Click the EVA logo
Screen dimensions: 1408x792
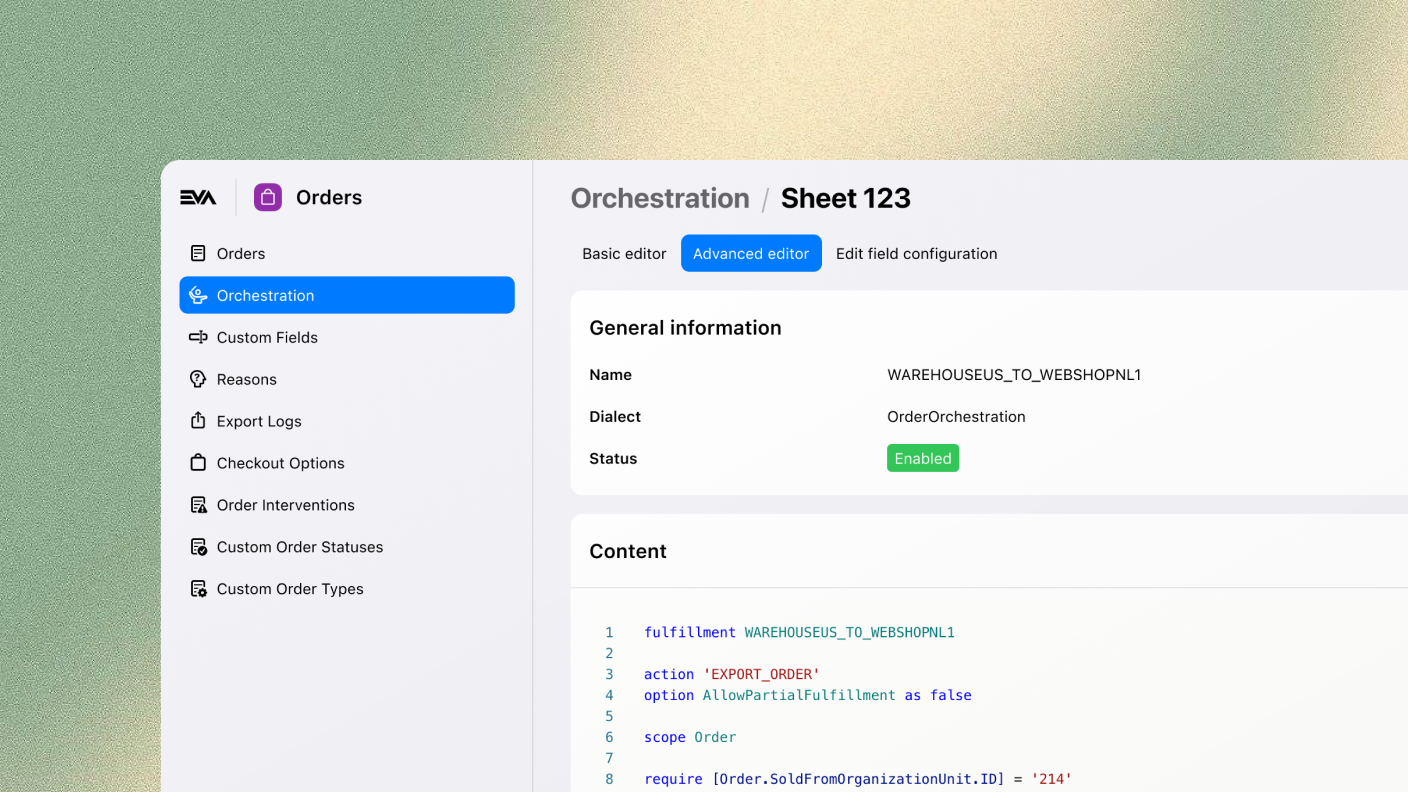[x=198, y=198]
